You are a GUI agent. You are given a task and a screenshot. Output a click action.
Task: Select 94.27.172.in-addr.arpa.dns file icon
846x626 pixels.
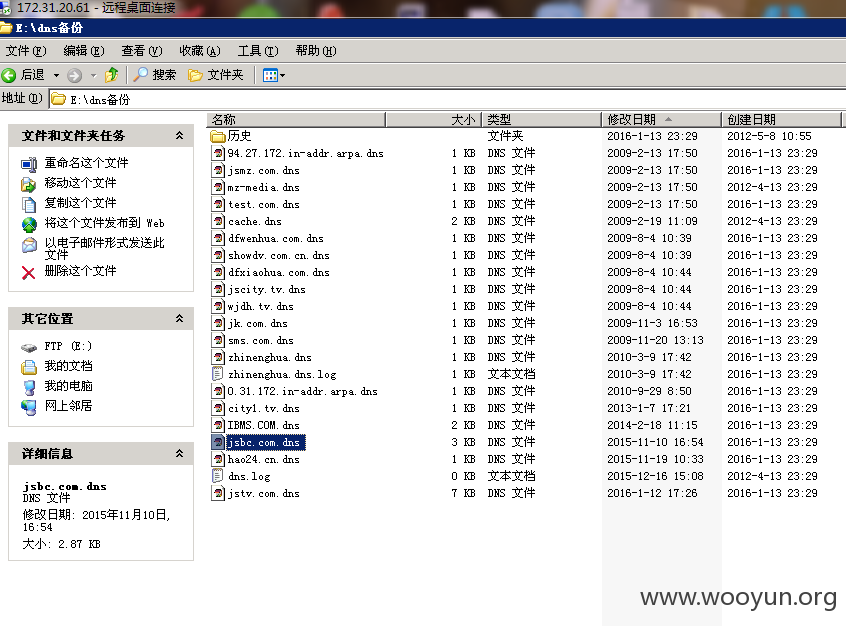[218, 153]
